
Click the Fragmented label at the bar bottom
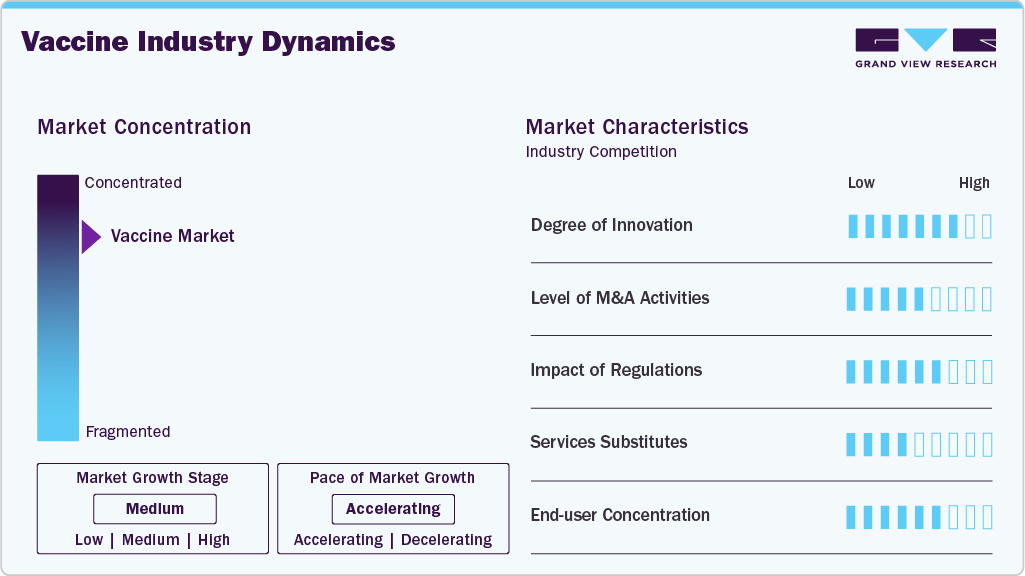[x=128, y=432]
